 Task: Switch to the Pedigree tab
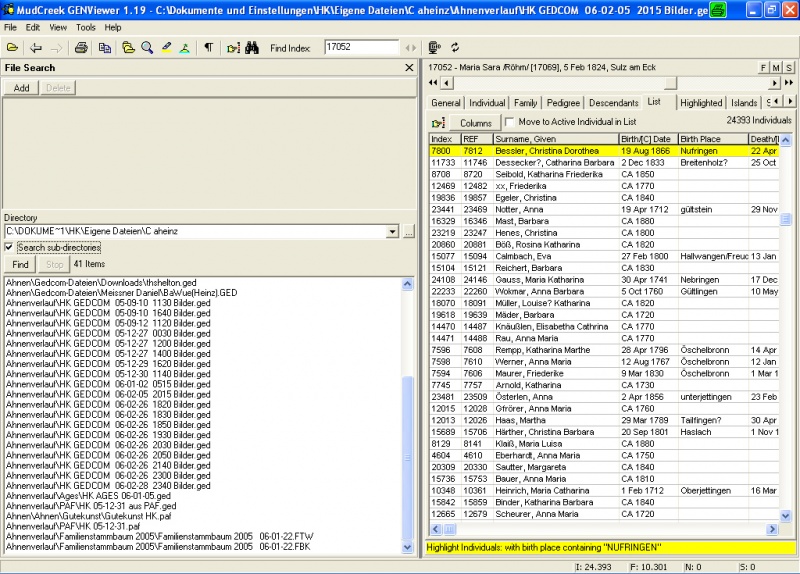click(x=563, y=103)
